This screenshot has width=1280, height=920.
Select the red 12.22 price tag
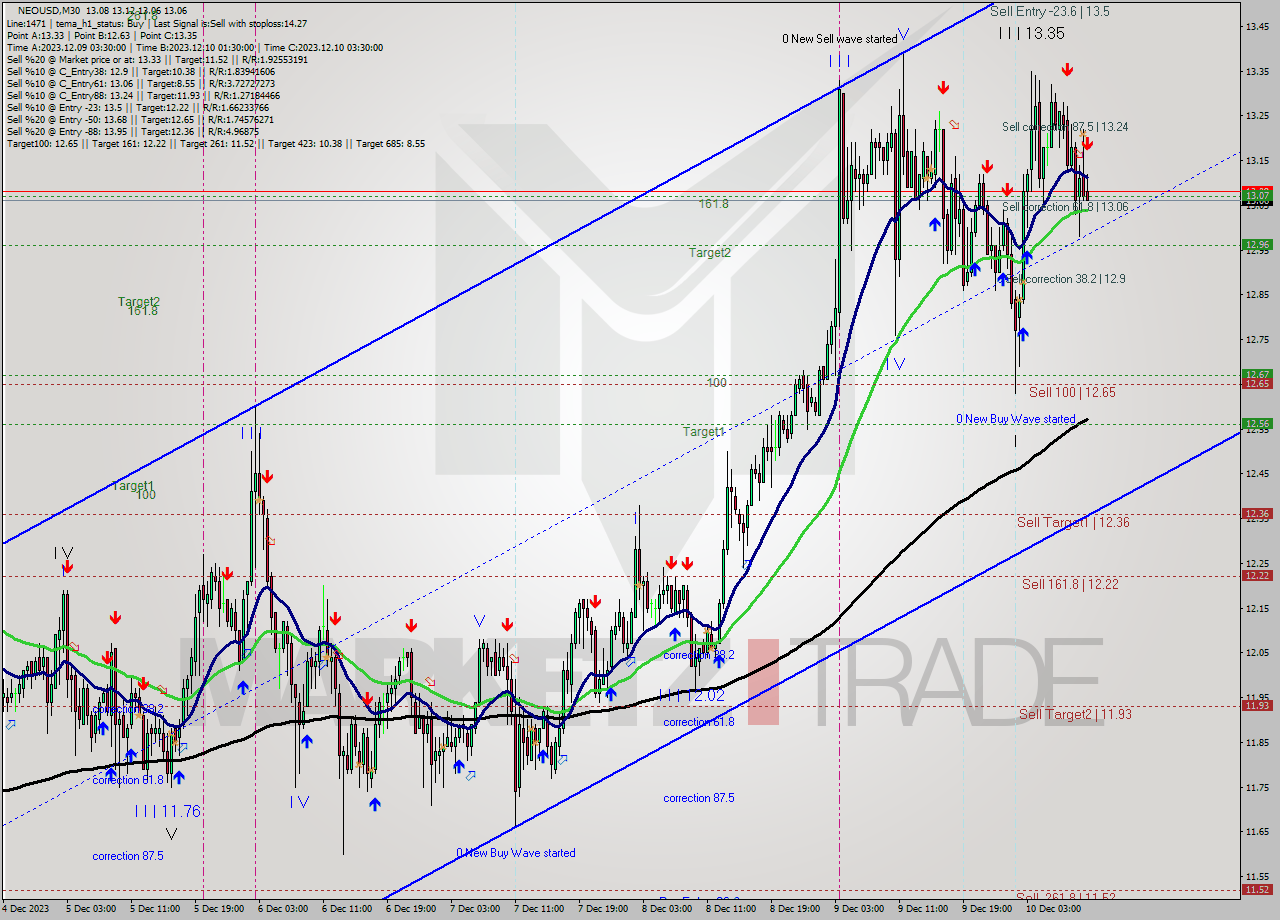tap(1257, 575)
